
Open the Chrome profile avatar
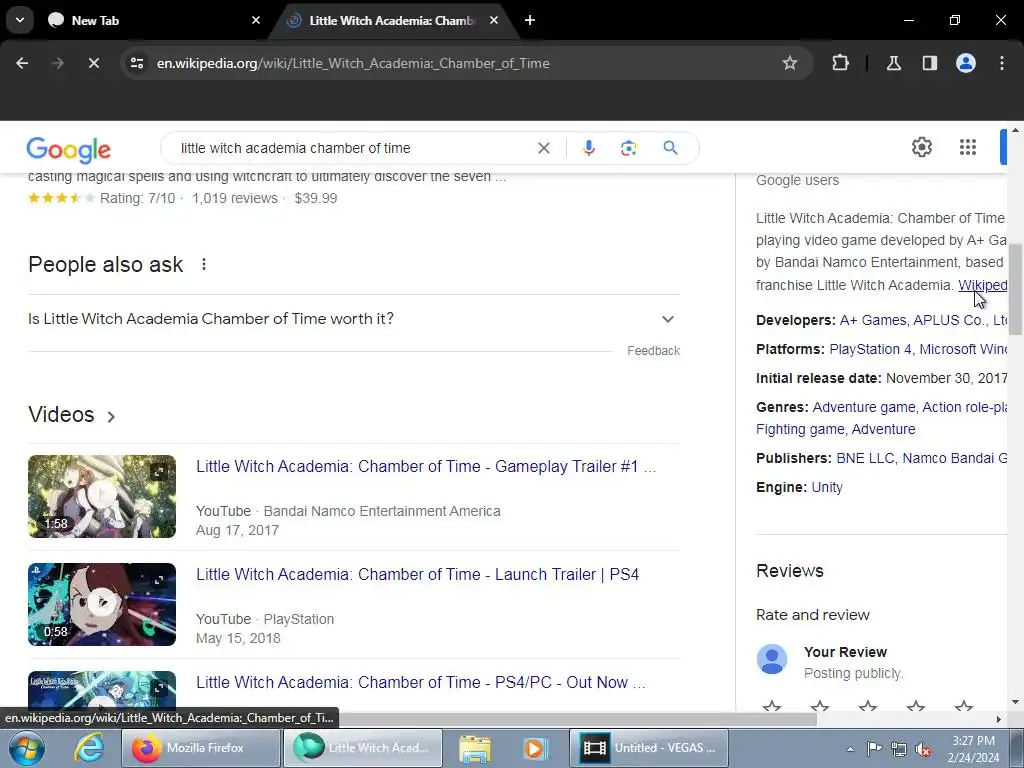click(x=965, y=63)
